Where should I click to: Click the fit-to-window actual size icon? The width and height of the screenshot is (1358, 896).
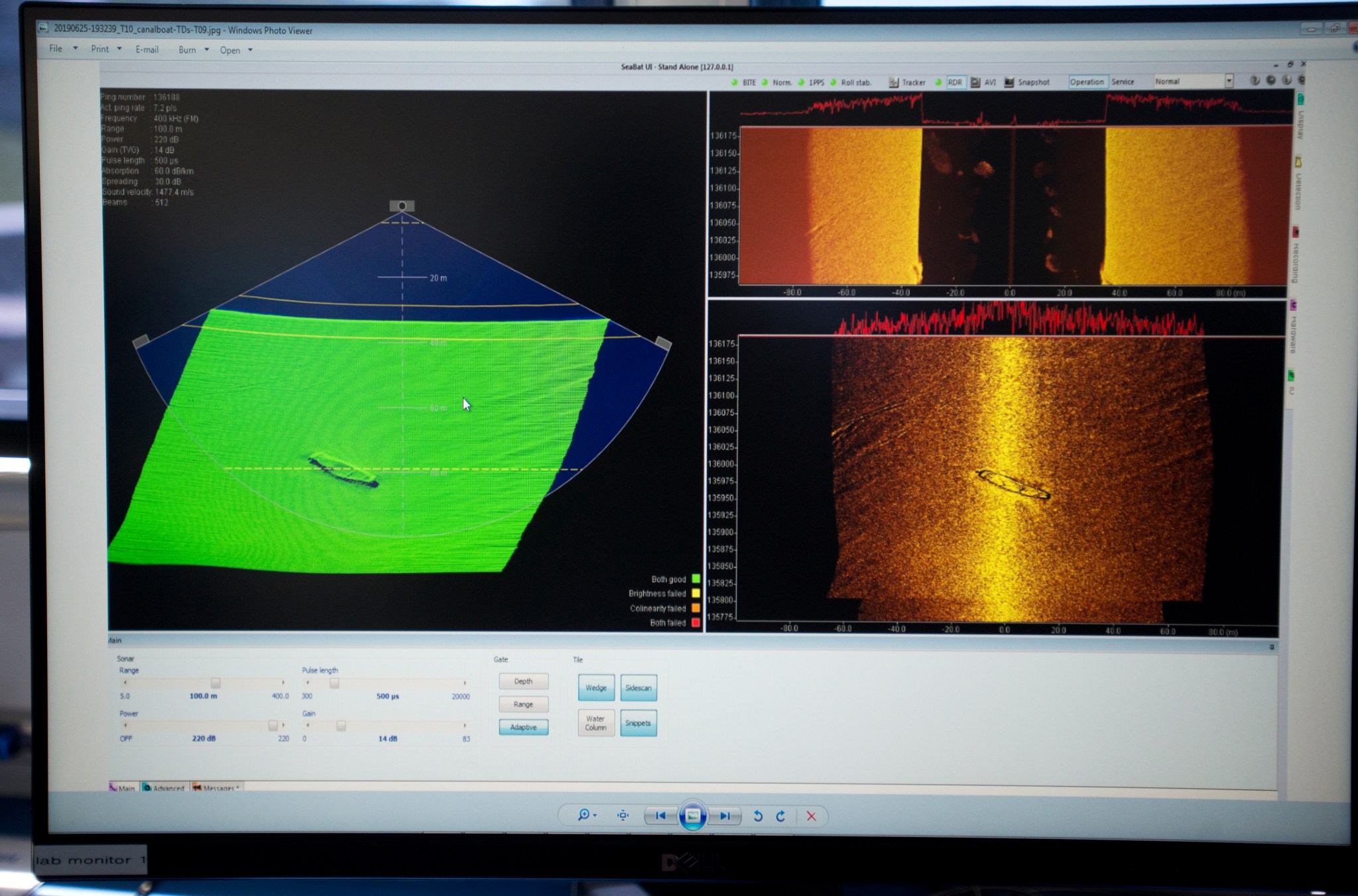[623, 815]
